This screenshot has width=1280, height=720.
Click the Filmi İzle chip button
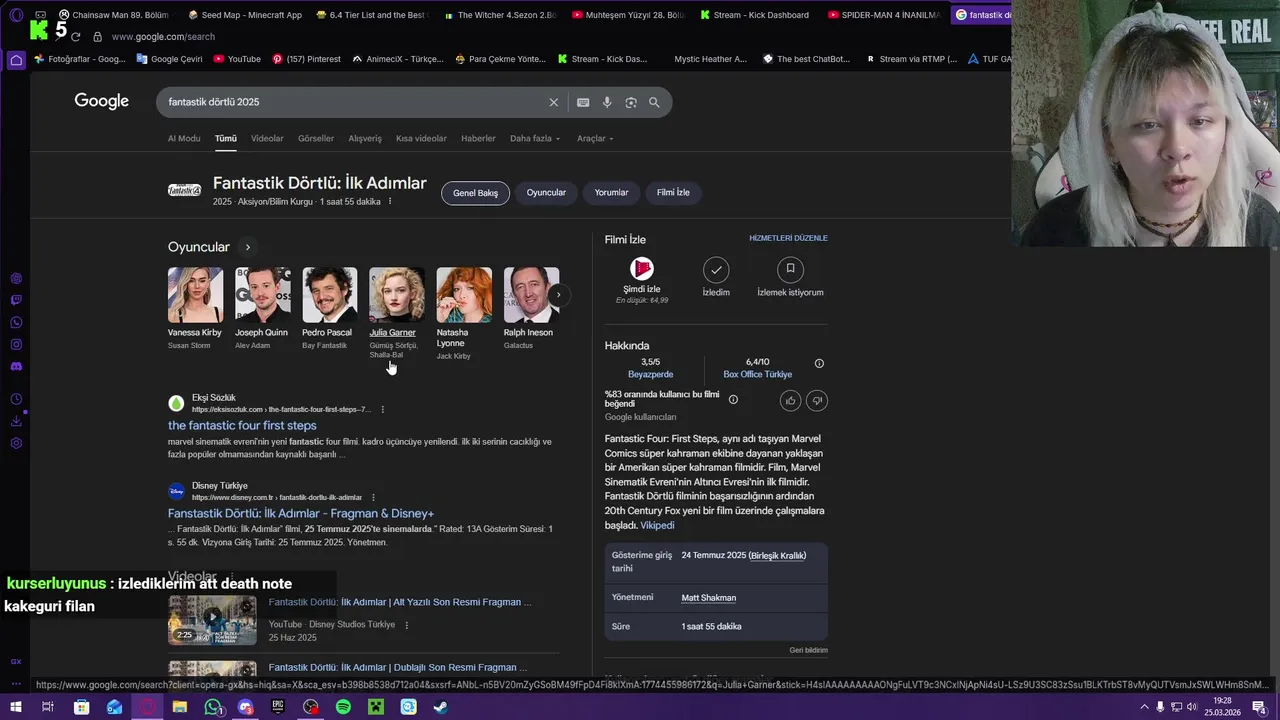[673, 192]
